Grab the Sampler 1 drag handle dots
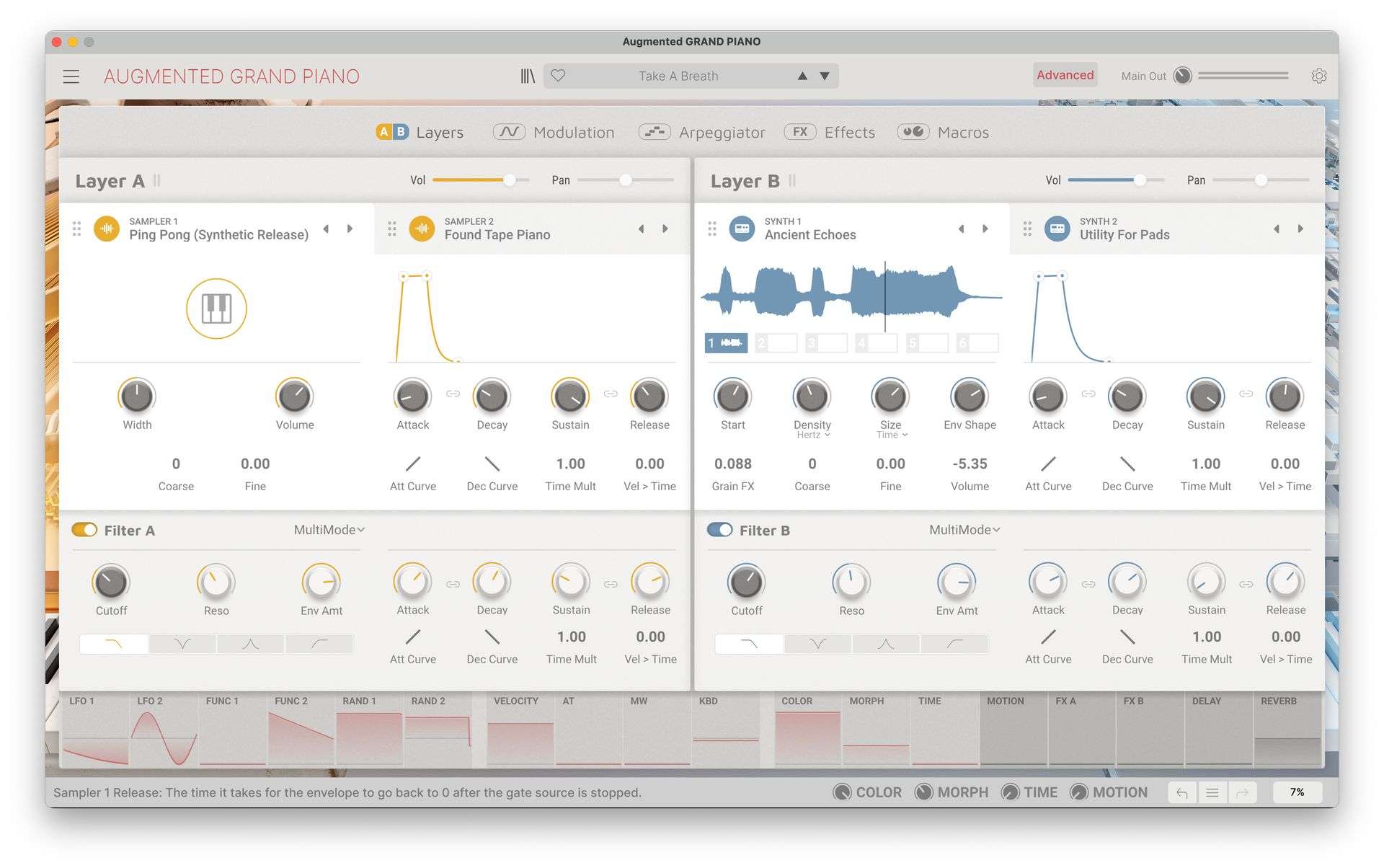 76,229
